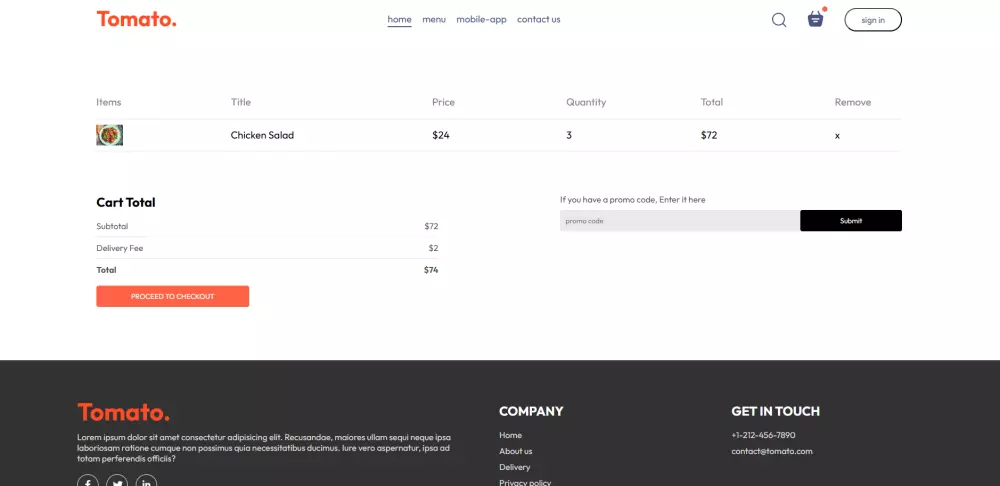Screen dimensions: 1000x486
Task: Focus the promo code input field
Action: (679, 221)
